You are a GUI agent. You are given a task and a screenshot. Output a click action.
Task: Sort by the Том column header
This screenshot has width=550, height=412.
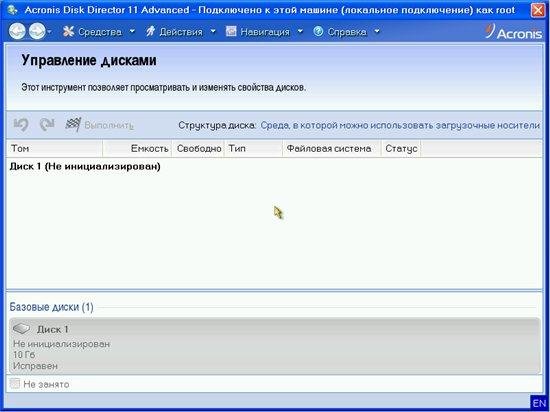[x=54, y=148]
